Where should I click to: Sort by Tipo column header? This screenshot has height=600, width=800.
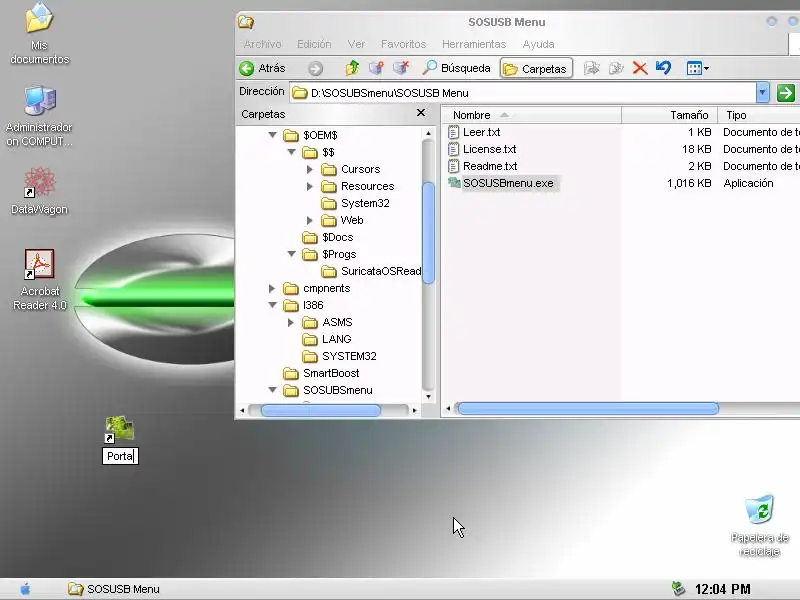click(759, 115)
